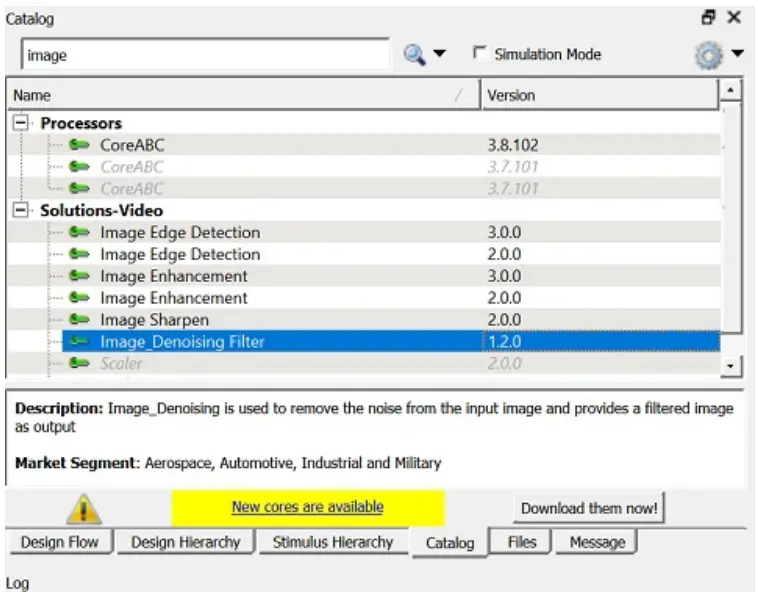Open the search options dropdown arrow
The height and width of the screenshot is (592, 758).
click(x=440, y=55)
